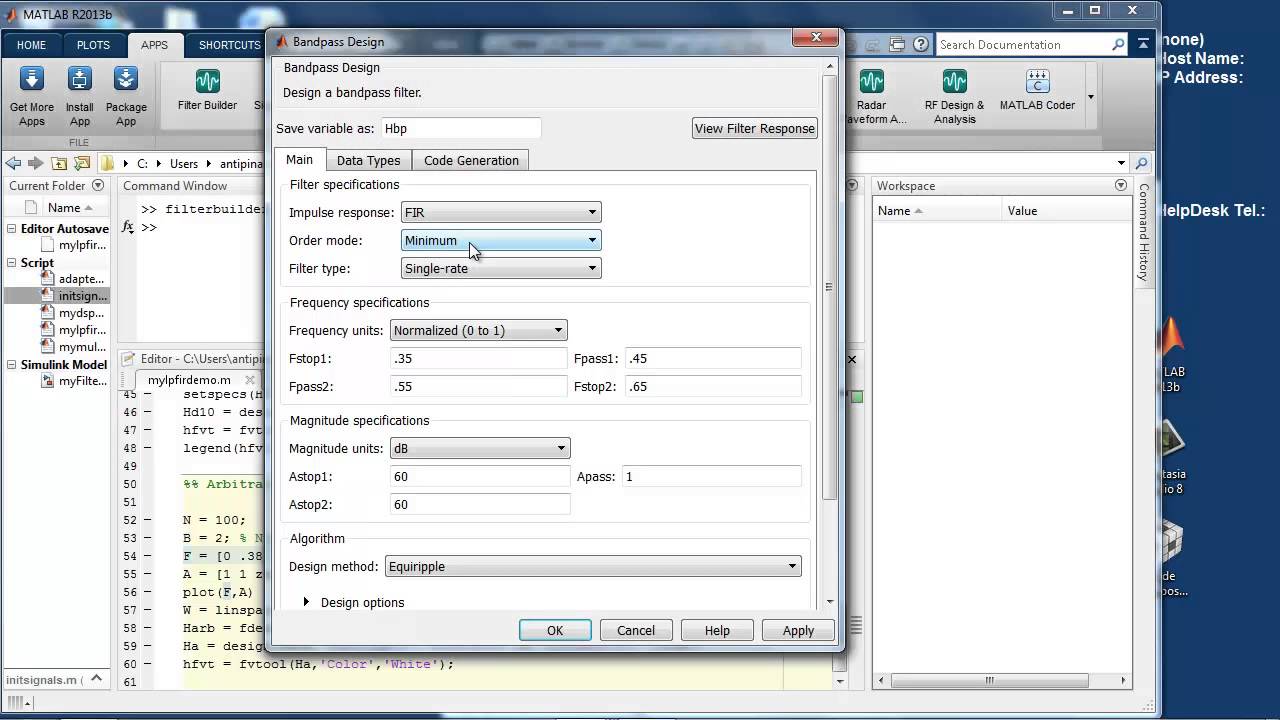Viewport: 1280px width, 720px height.
Task: Click the Save variable as field
Action: point(461,128)
